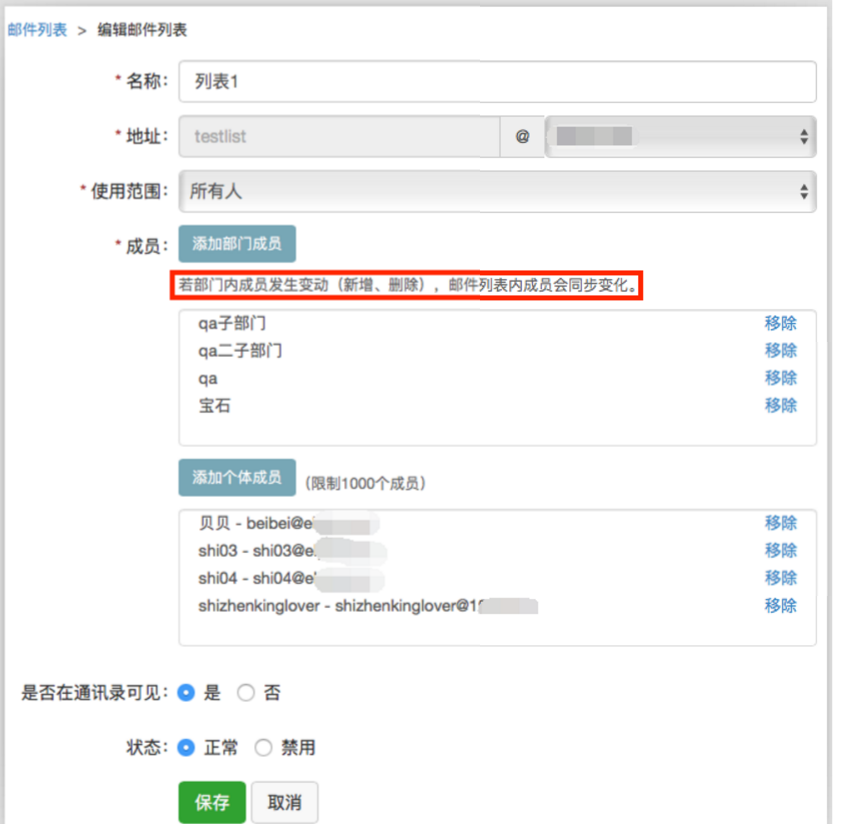Select 是 for visible in address book
The width and height of the screenshot is (844, 824).
(x=185, y=692)
